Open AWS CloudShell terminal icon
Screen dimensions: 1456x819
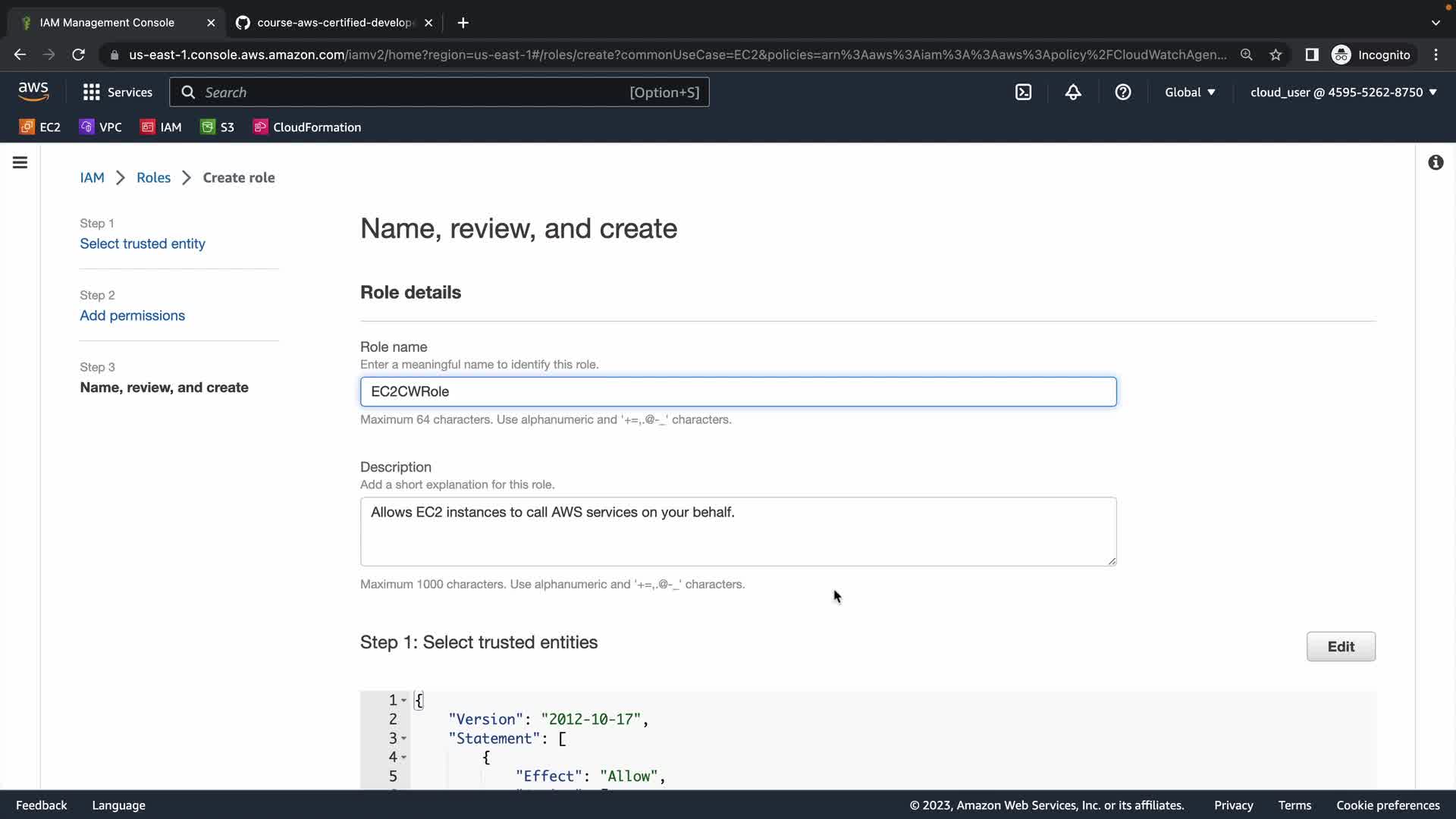[1023, 93]
